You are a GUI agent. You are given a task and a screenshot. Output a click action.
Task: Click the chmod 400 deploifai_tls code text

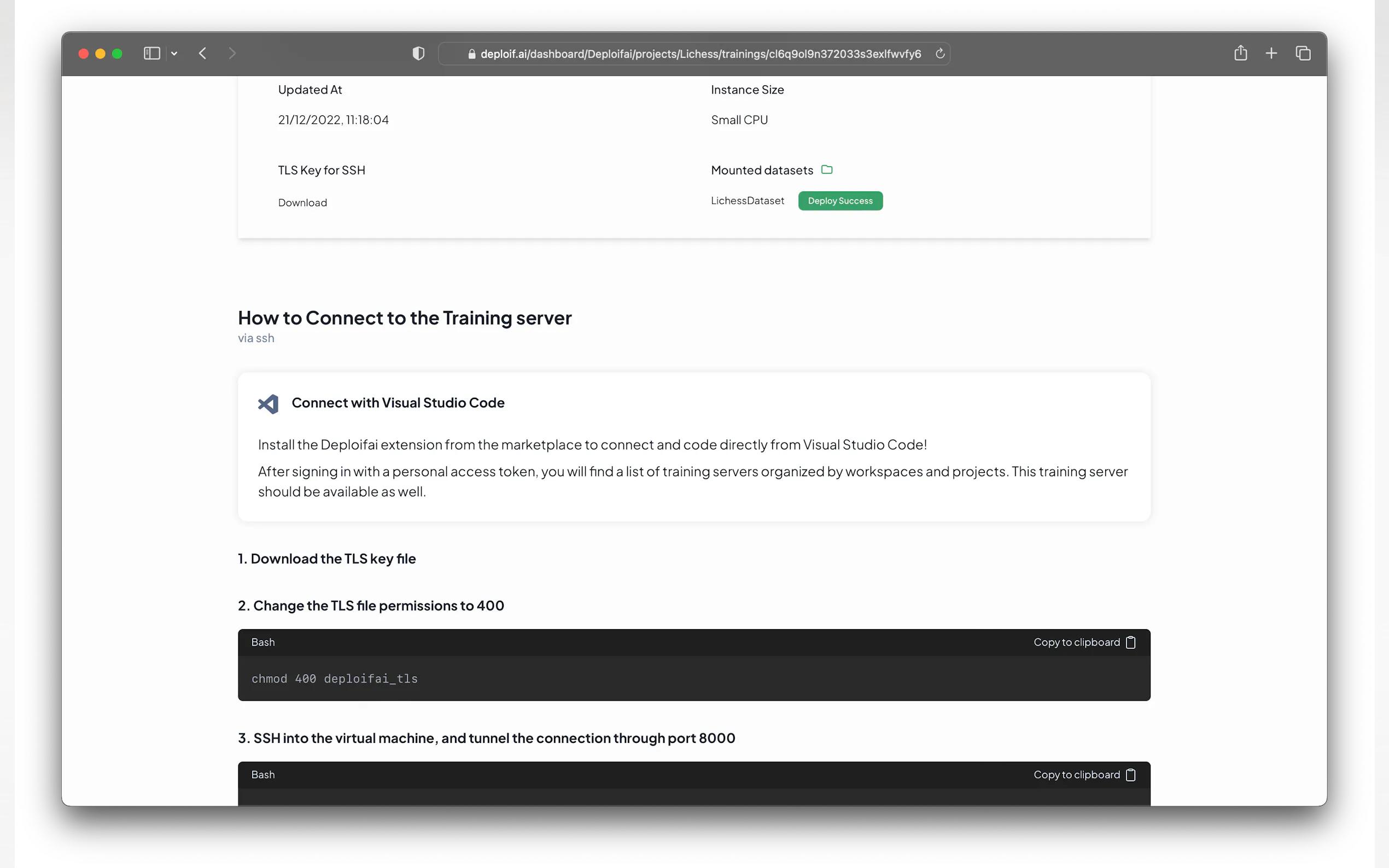pyautogui.click(x=334, y=678)
